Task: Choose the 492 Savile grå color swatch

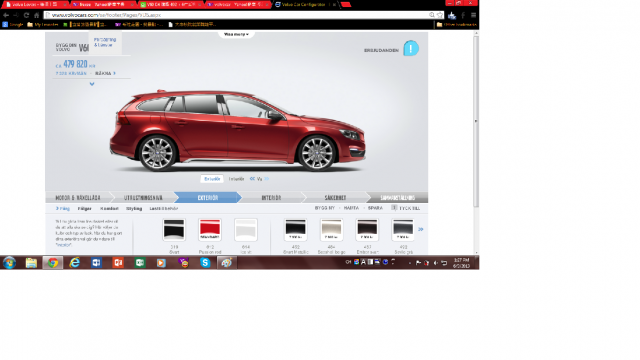Action: [x=403, y=229]
